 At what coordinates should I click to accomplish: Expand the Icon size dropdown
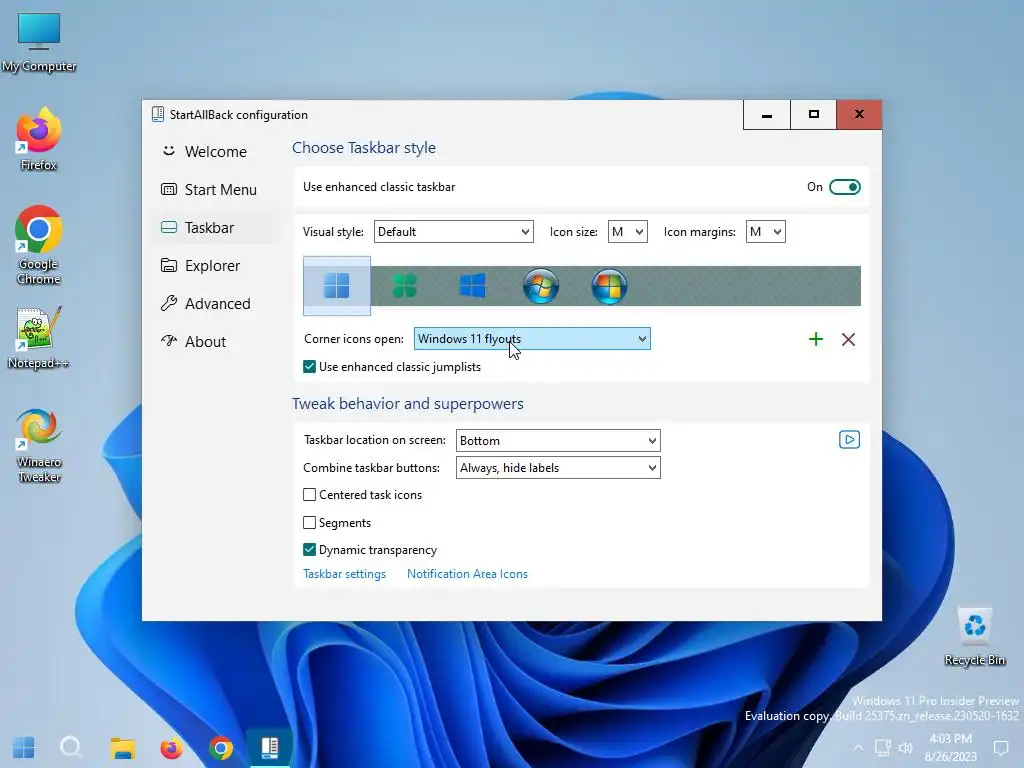coord(628,232)
